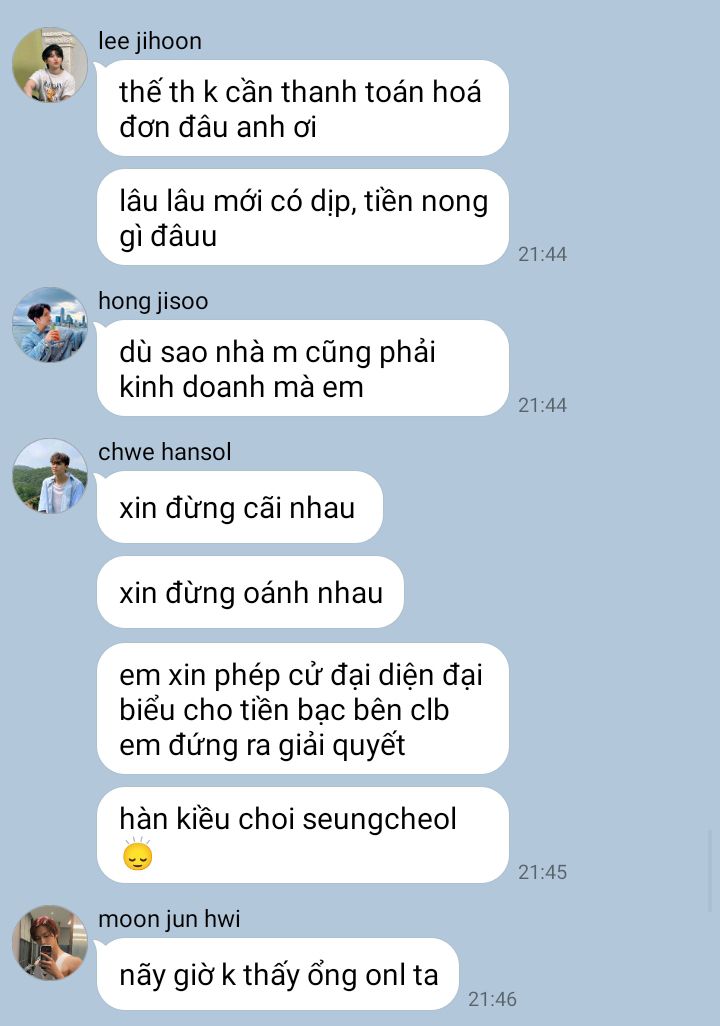
Task: Tap the moon jun hwi name label
Action: click(169, 919)
